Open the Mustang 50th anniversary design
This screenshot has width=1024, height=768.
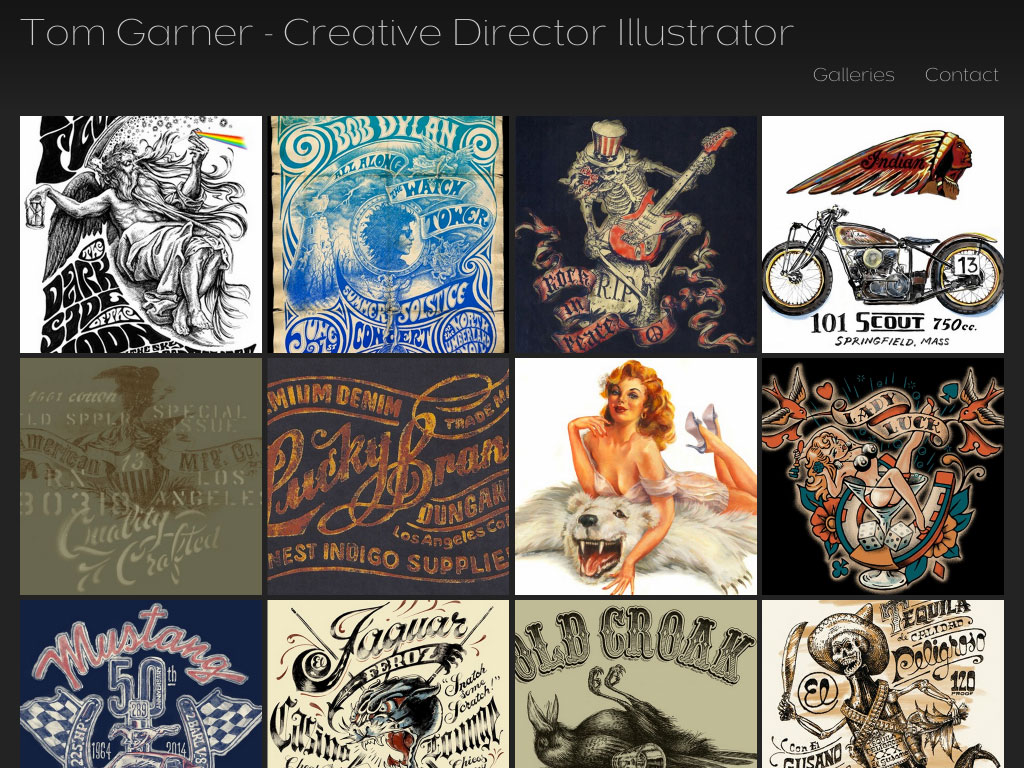click(x=141, y=684)
